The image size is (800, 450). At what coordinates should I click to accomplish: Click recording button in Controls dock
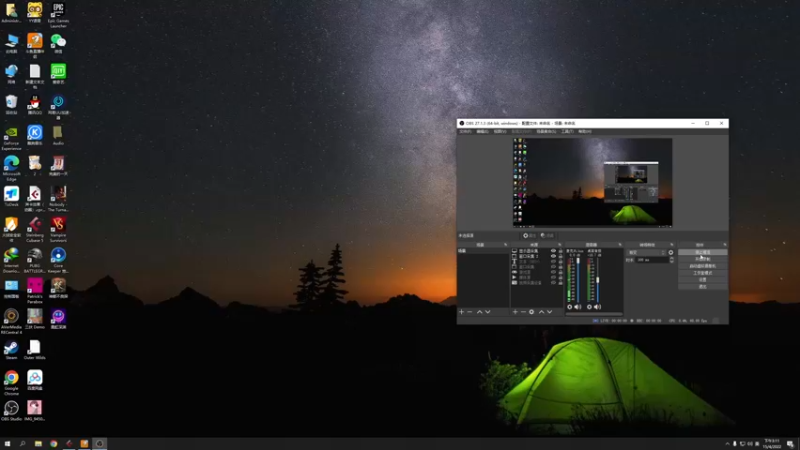pos(703,259)
